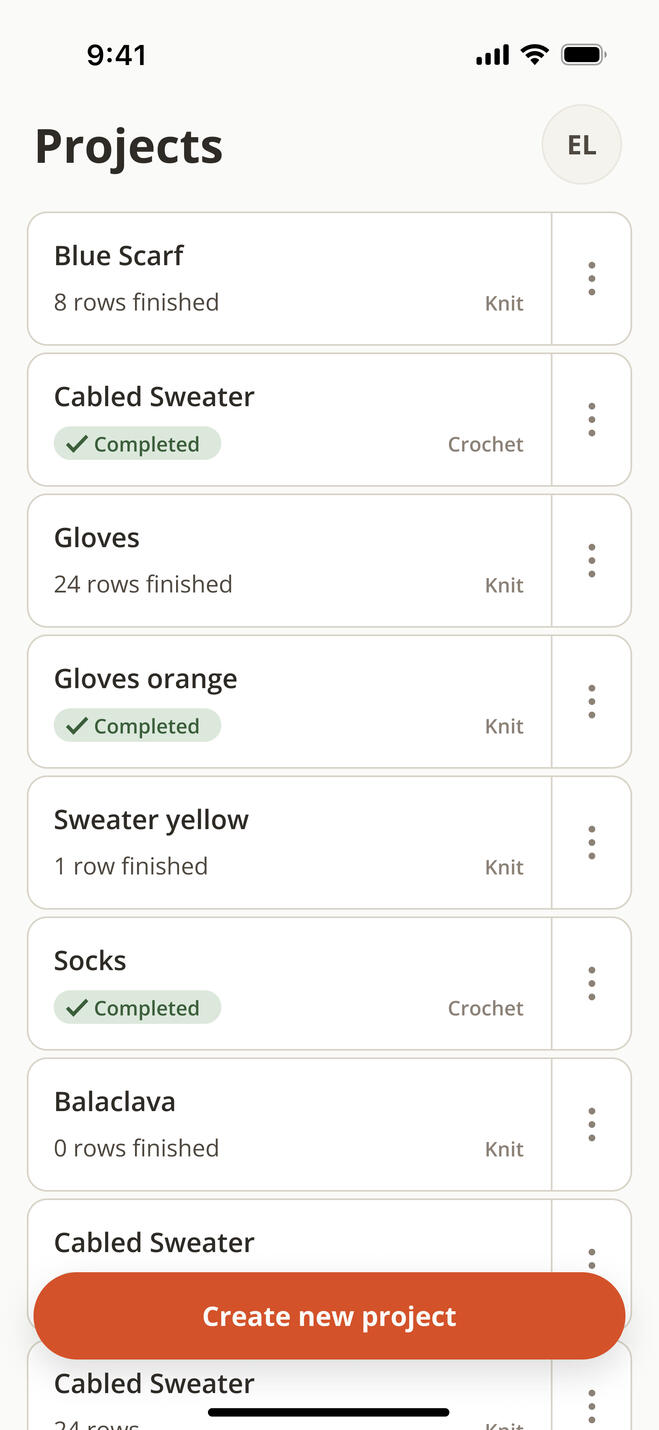Open the Blue Scarf project
Viewport: 659px width, 1430px height.
tap(290, 279)
